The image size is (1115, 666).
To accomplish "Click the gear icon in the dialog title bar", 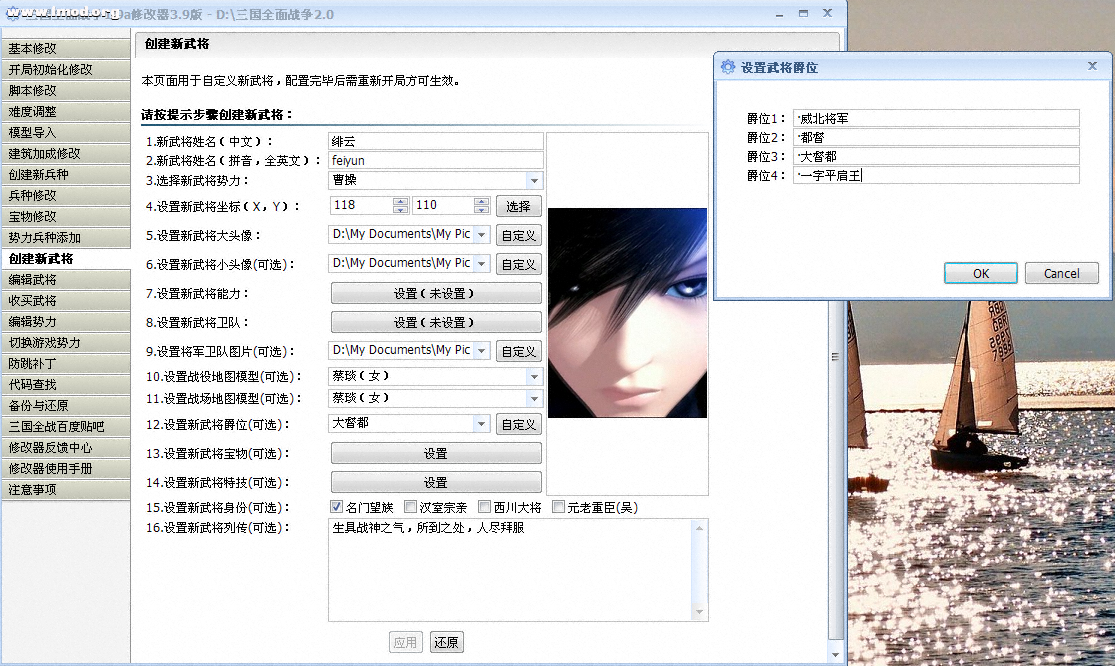I will point(727,67).
